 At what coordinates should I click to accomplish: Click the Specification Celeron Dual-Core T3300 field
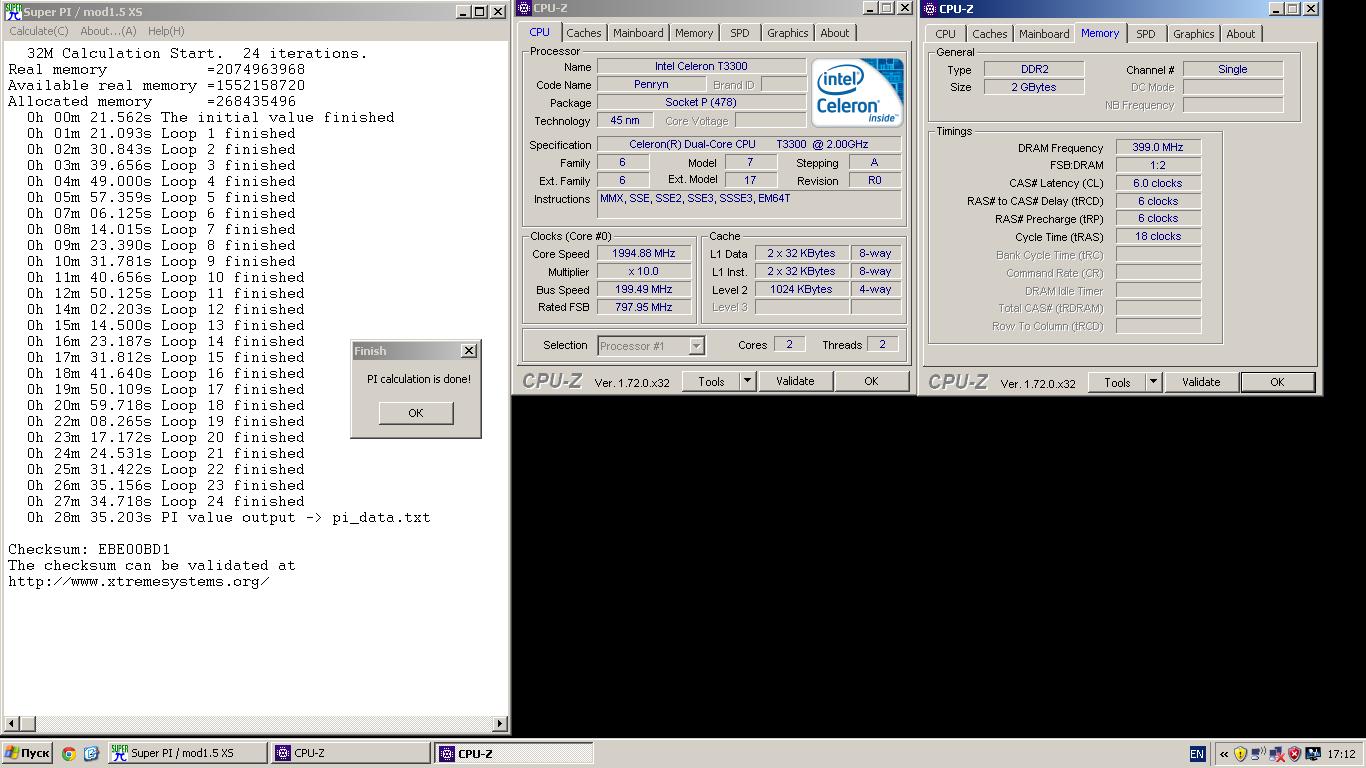(x=749, y=145)
